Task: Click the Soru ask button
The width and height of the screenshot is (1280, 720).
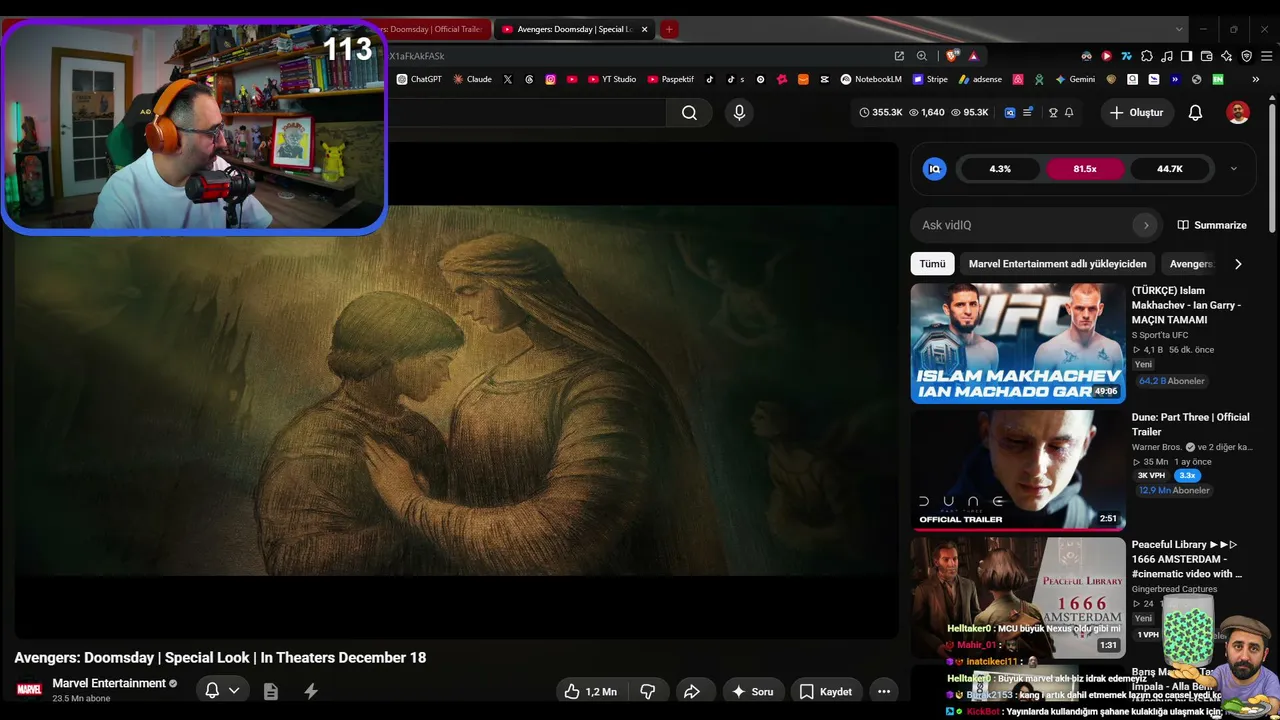Action: tap(753, 691)
